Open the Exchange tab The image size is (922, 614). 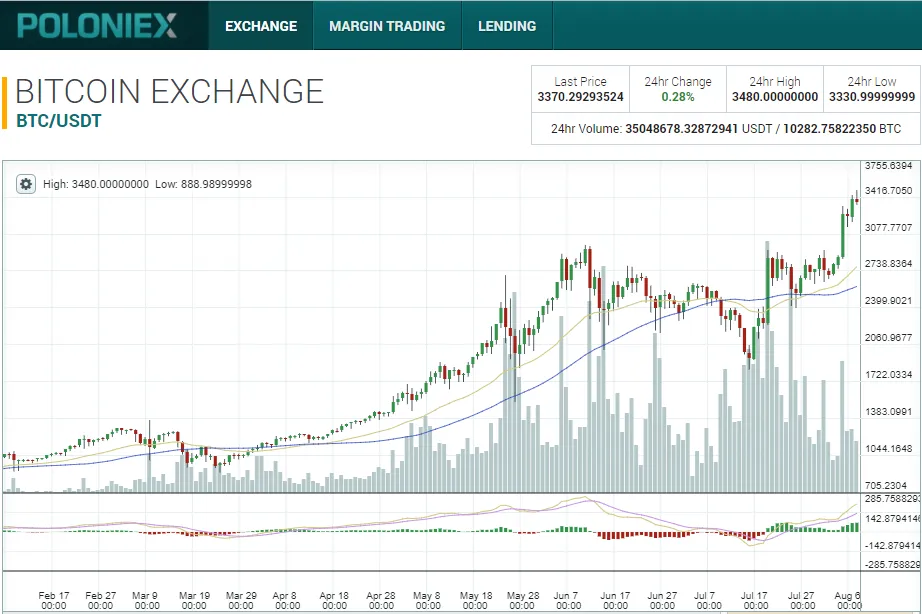pyautogui.click(x=261, y=26)
